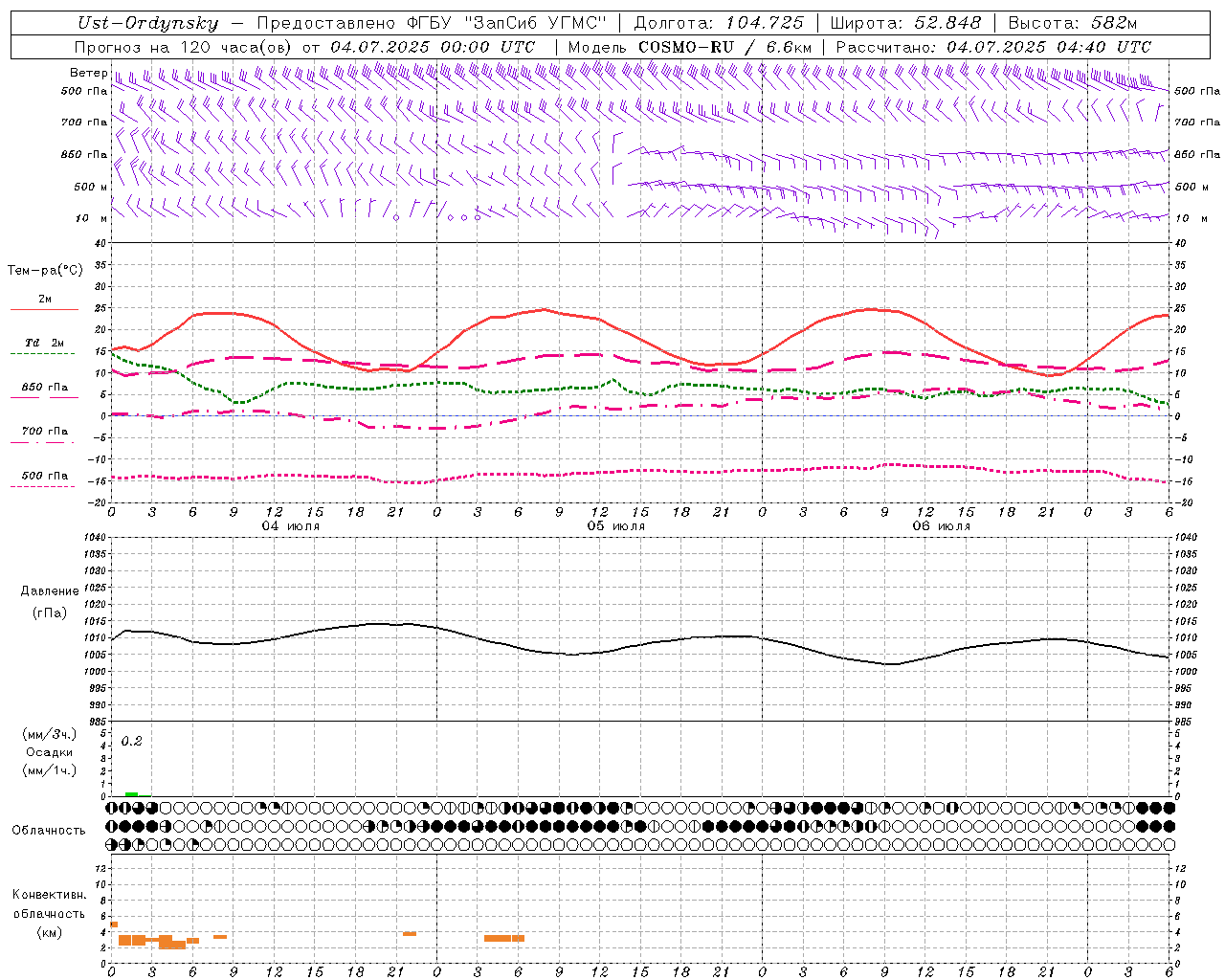Click the 700 гПа temperature legend entry
Image resolution: width=1225 pixels, height=980 pixels.
pyautogui.click(x=44, y=432)
